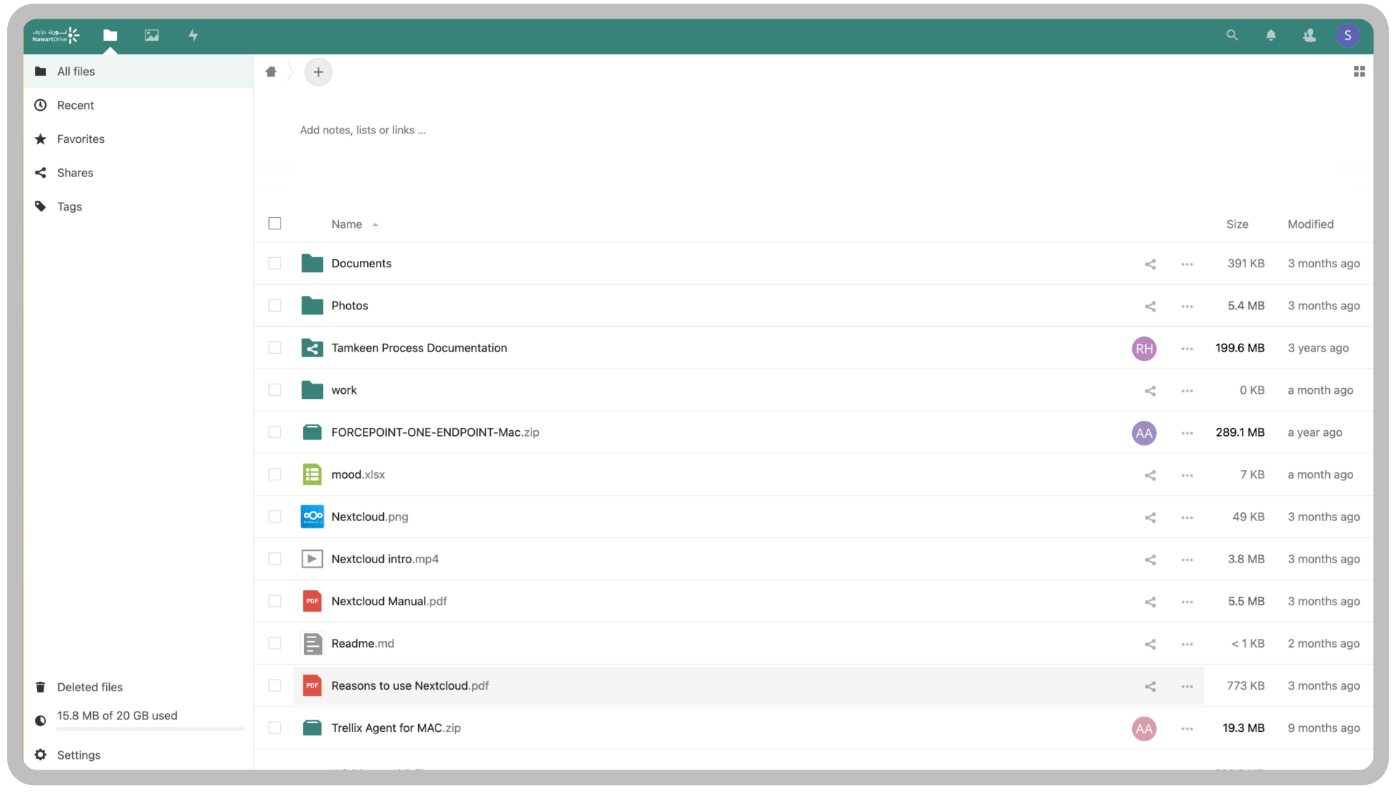Open more actions menu for mood.xlsx

tap(1187, 475)
